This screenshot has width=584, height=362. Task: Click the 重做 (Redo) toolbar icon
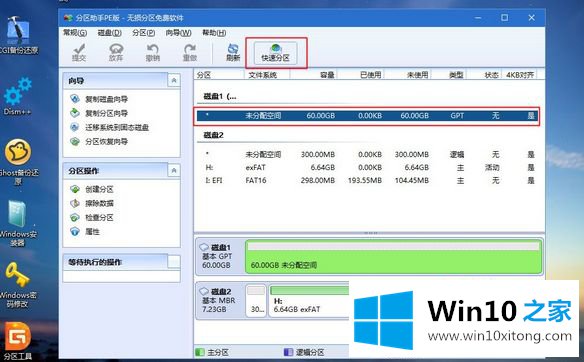pyautogui.click(x=190, y=53)
